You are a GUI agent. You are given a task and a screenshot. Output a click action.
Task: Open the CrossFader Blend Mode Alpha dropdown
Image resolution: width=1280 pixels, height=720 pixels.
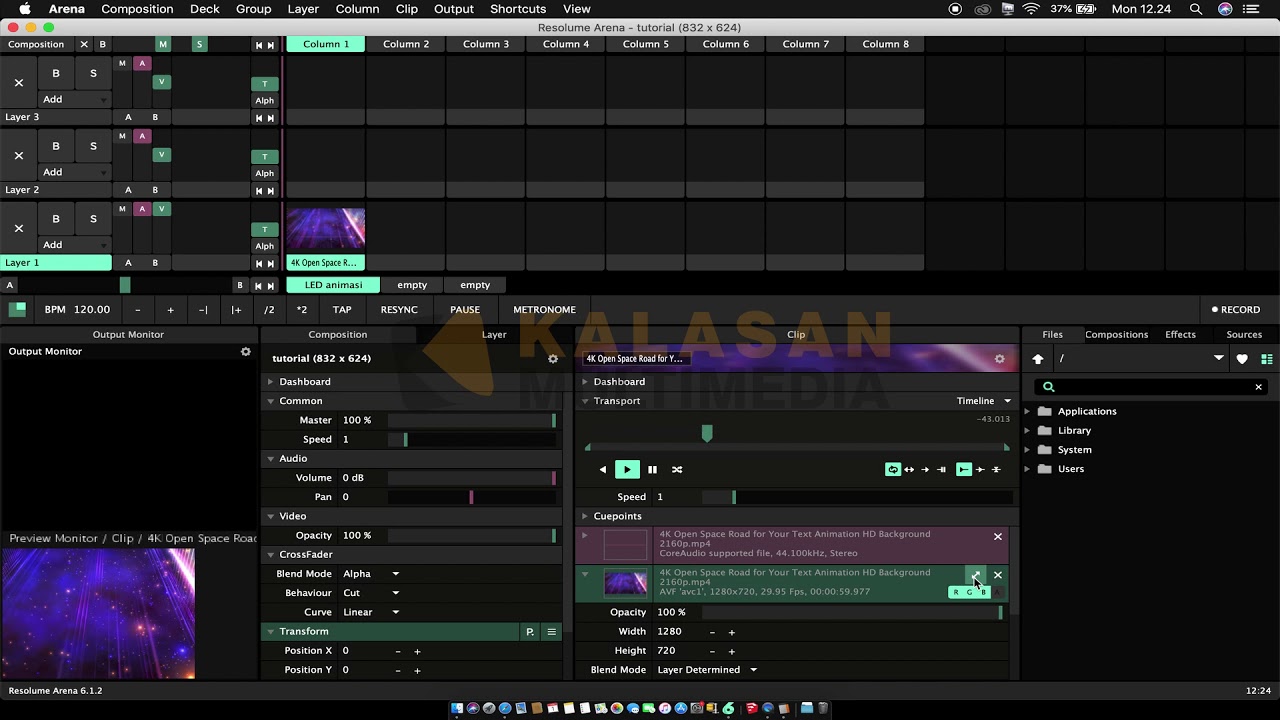point(371,574)
